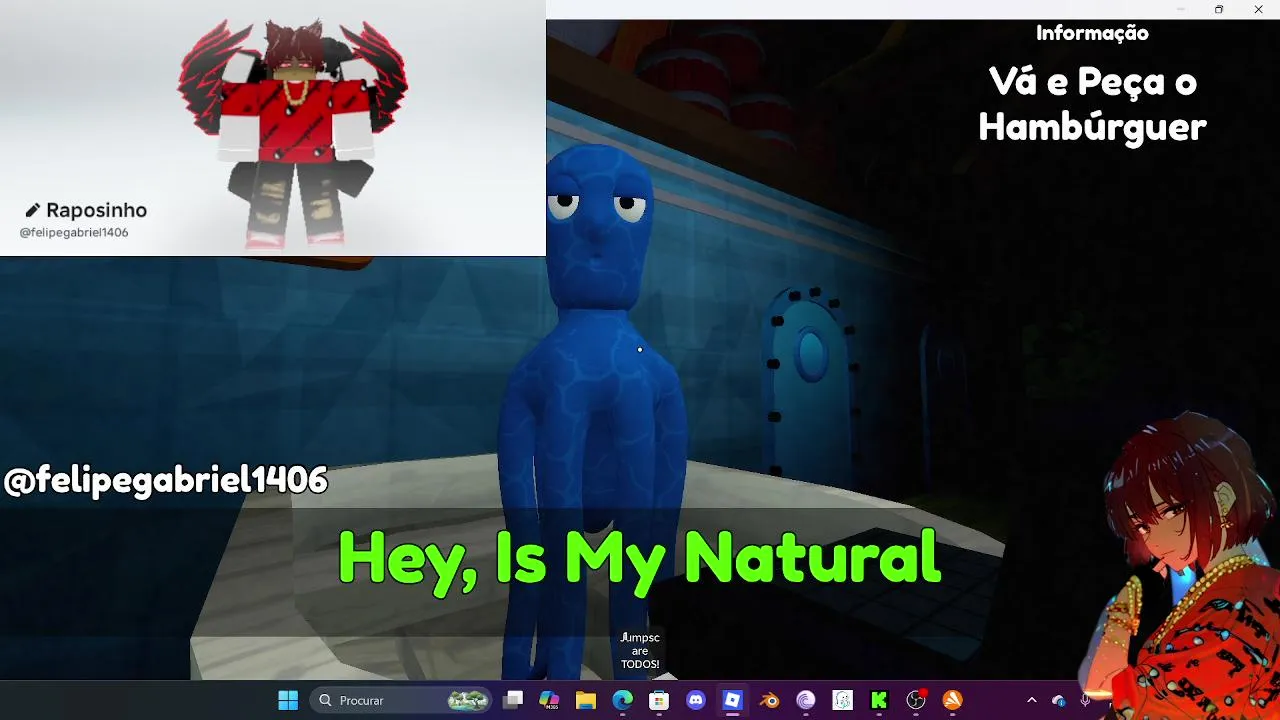Open OBS Studio from the taskbar
The image size is (1280, 720).
[x=916, y=700]
